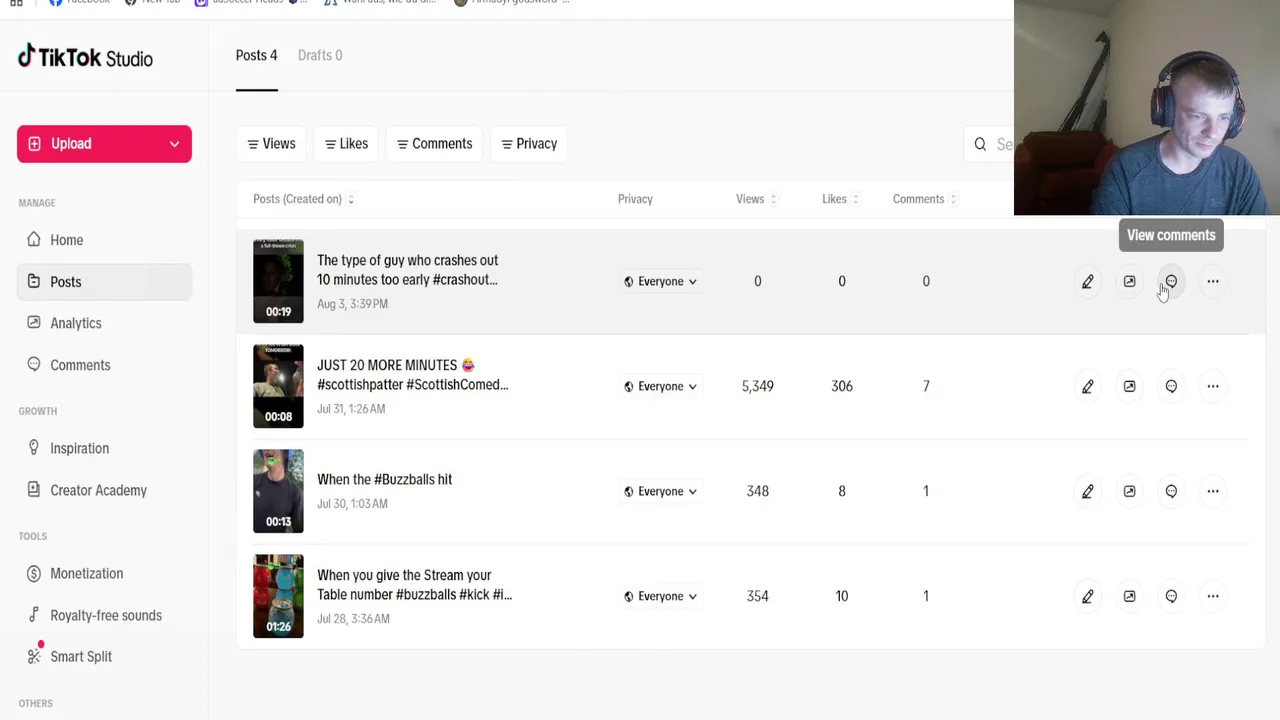Select Posts in the sidebar
Screen dimensions: 1280x720
tap(104, 282)
